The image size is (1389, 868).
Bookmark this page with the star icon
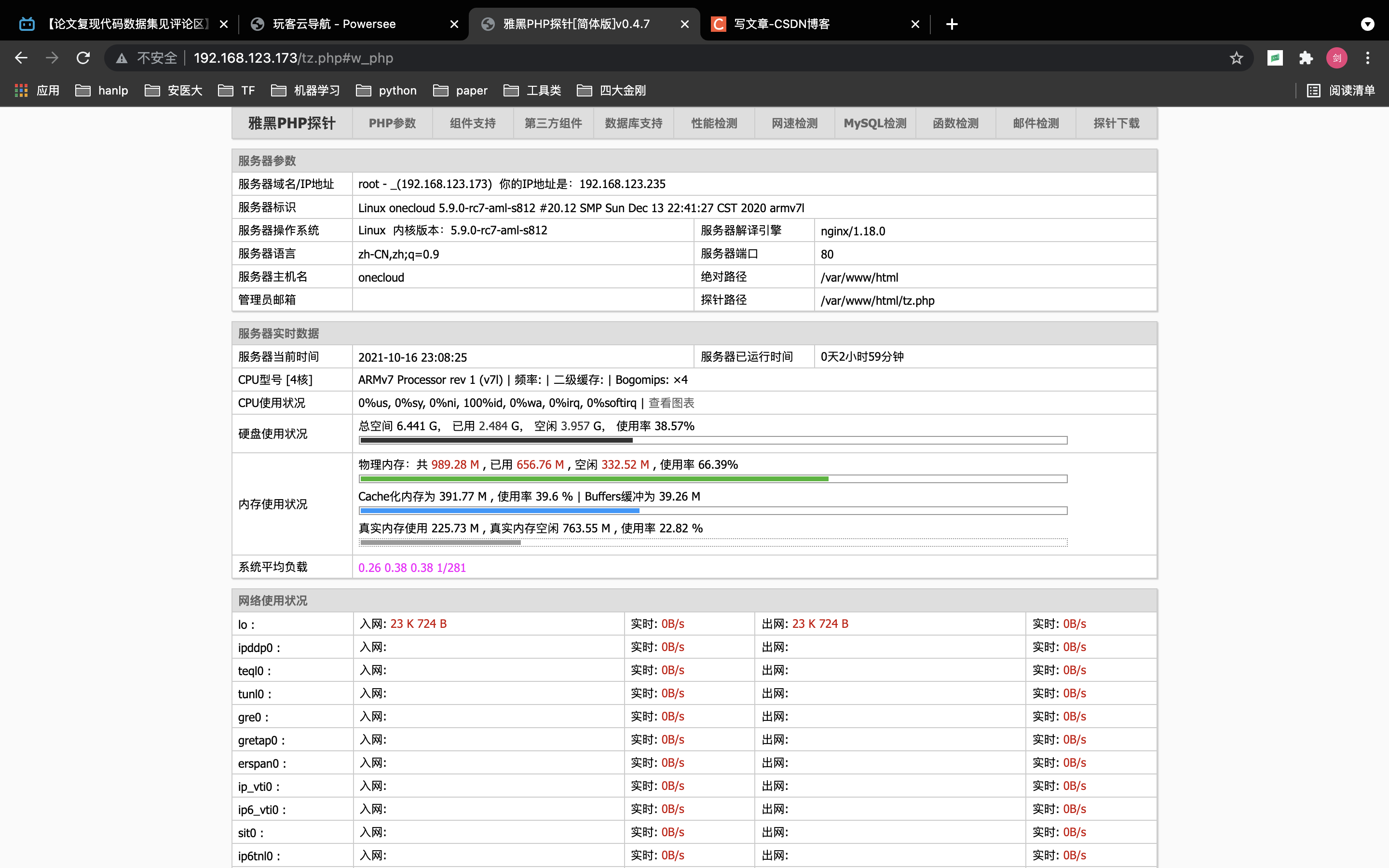coord(1236,58)
